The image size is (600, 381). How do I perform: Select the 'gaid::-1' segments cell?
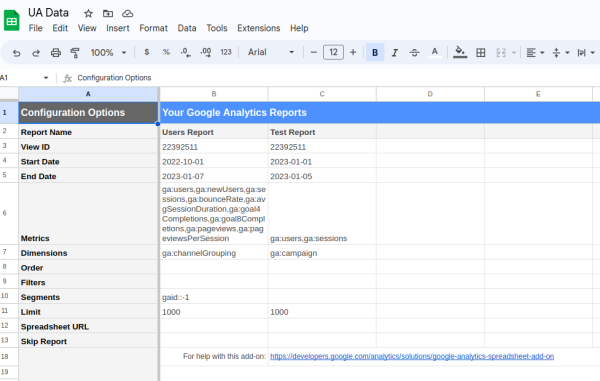pyautogui.click(x=214, y=297)
